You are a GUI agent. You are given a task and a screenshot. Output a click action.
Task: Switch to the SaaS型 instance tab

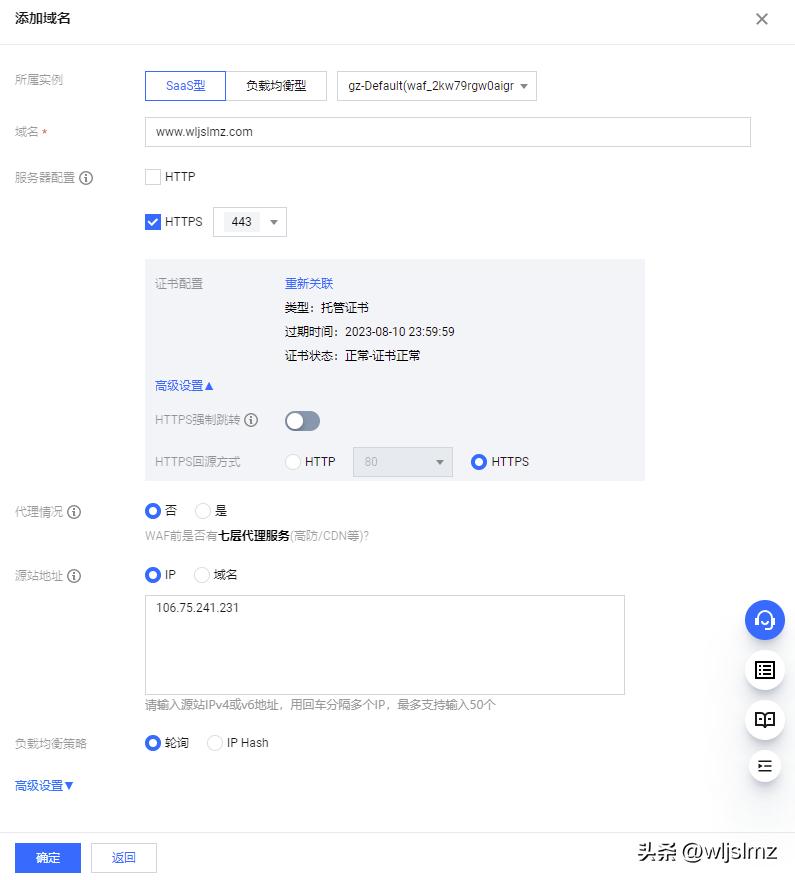pos(185,86)
